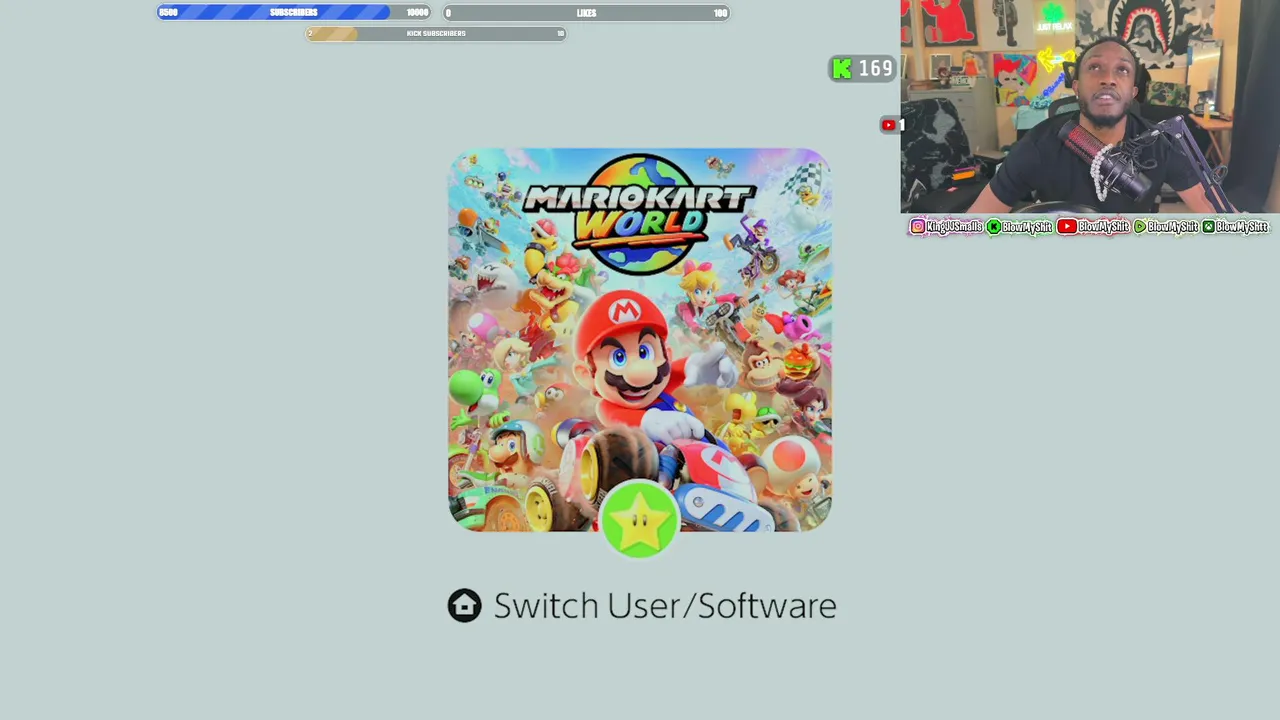Image resolution: width=1280 pixels, height=720 pixels.
Task: Click the Xbox logo in the social bar
Action: pyautogui.click(x=1209, y=227)
